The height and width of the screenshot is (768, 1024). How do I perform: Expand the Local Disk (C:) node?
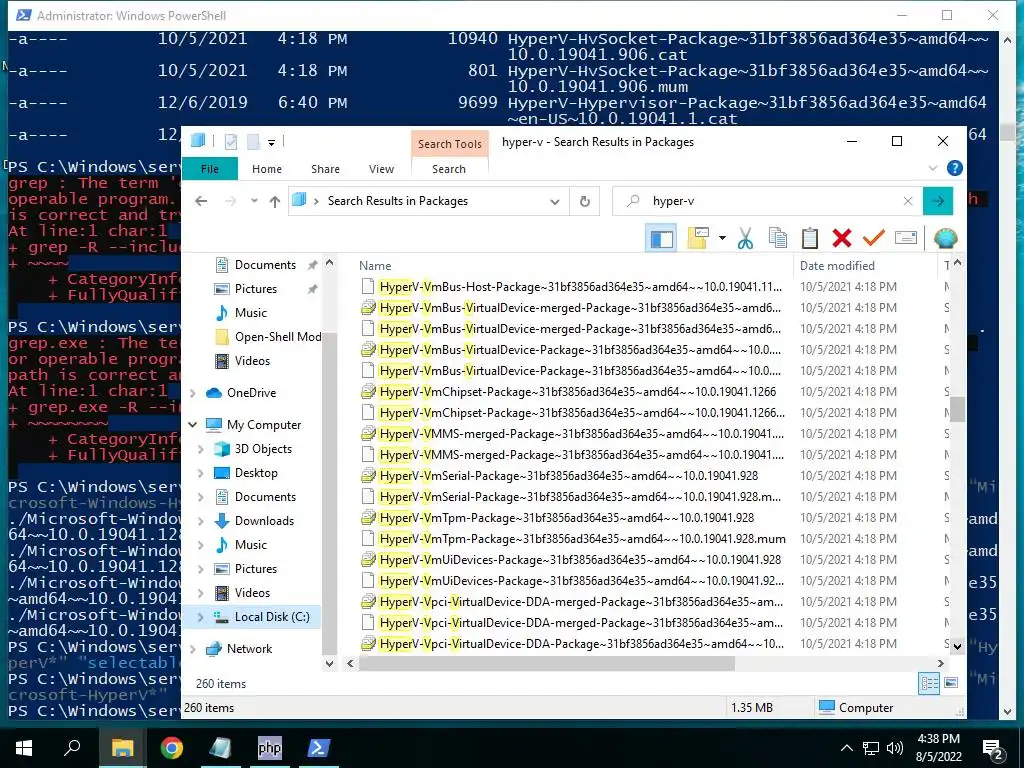click(200, 617)
